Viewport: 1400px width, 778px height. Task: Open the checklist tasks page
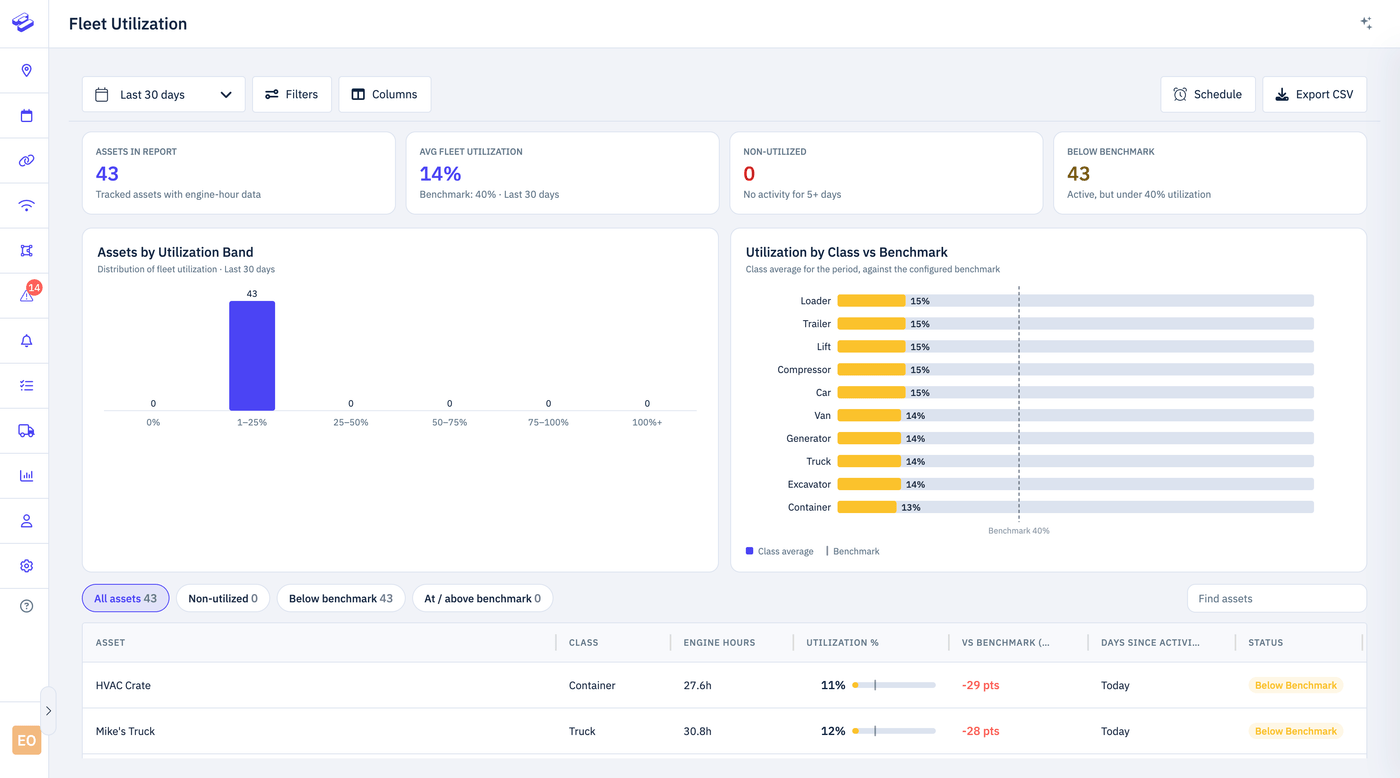point(27,385)
